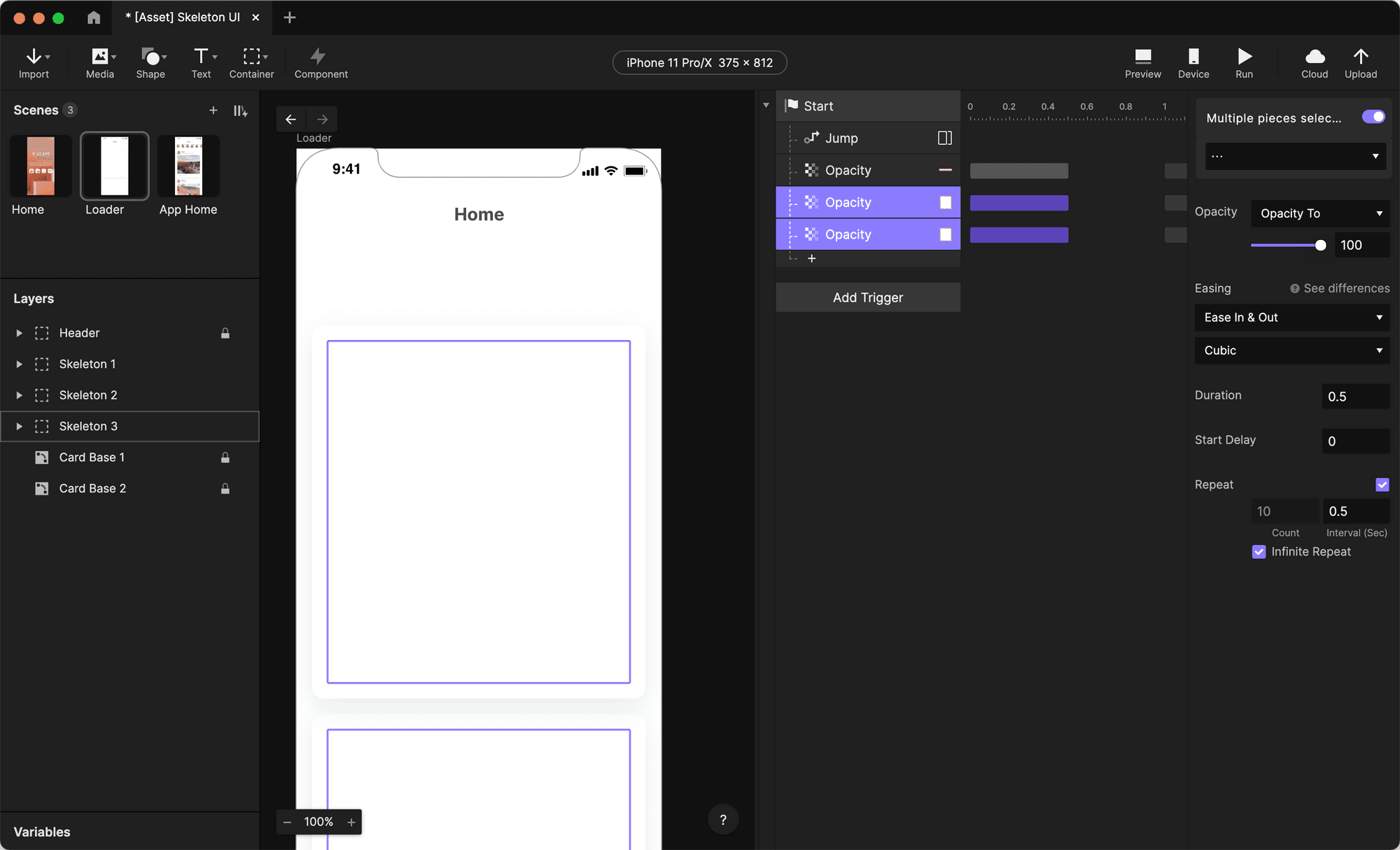Select the Shape tool
The image size is (1400, 850).
(150, 62)
